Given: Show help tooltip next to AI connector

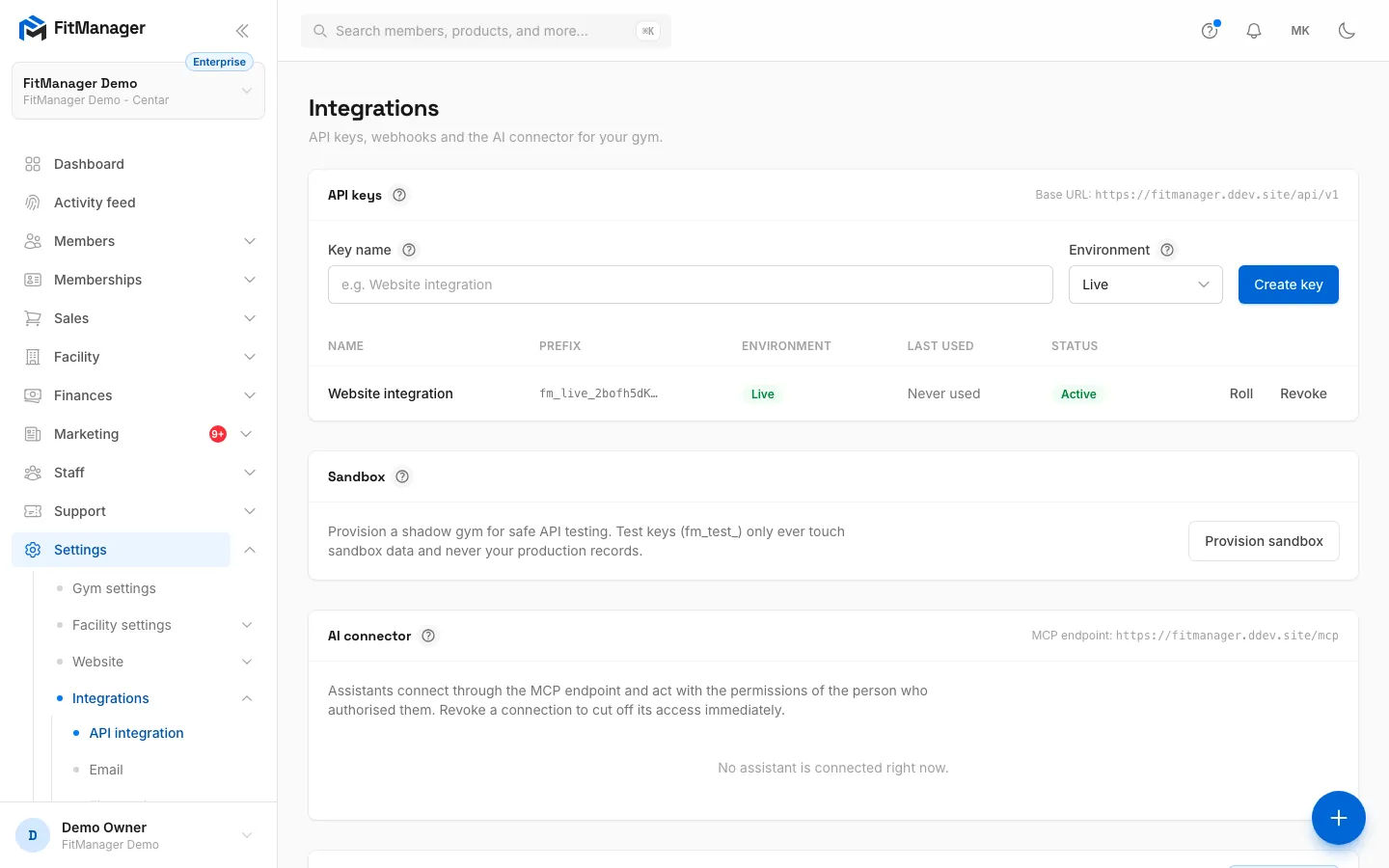Looking at the screenshot, I should (x=428, y=636).
